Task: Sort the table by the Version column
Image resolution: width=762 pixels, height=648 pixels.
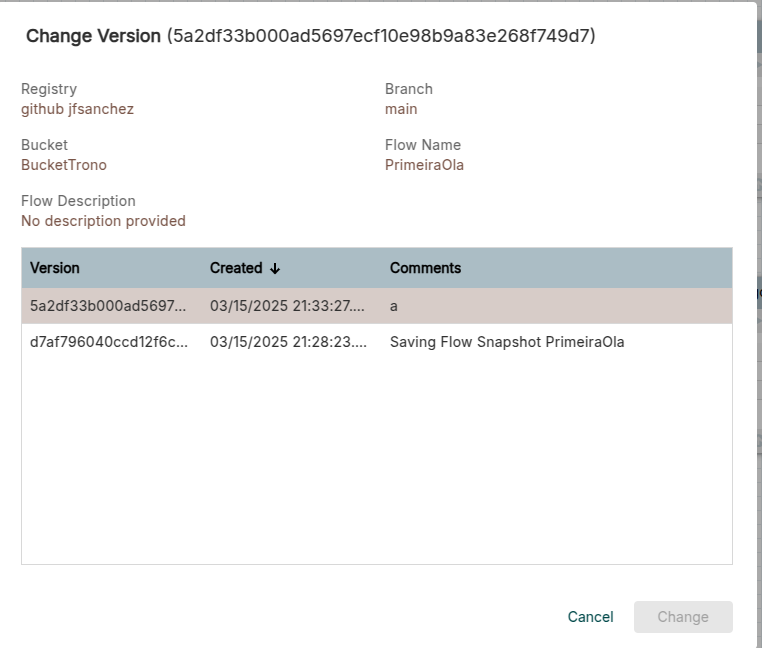Action: coord(55,268)
